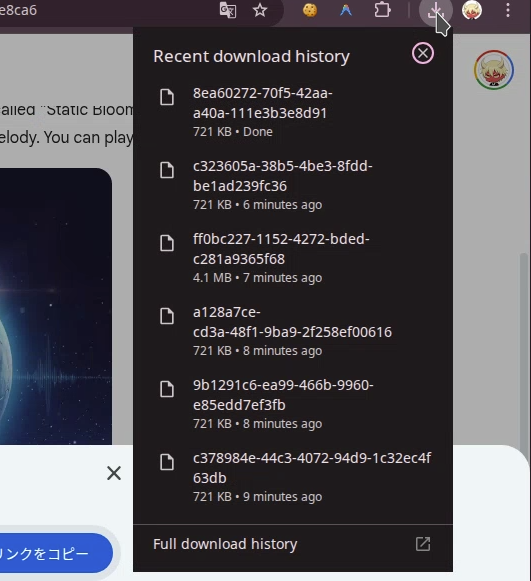Click the external-link icon beside Full download history
Screen dimensions: 531x581
coord(423,544)
